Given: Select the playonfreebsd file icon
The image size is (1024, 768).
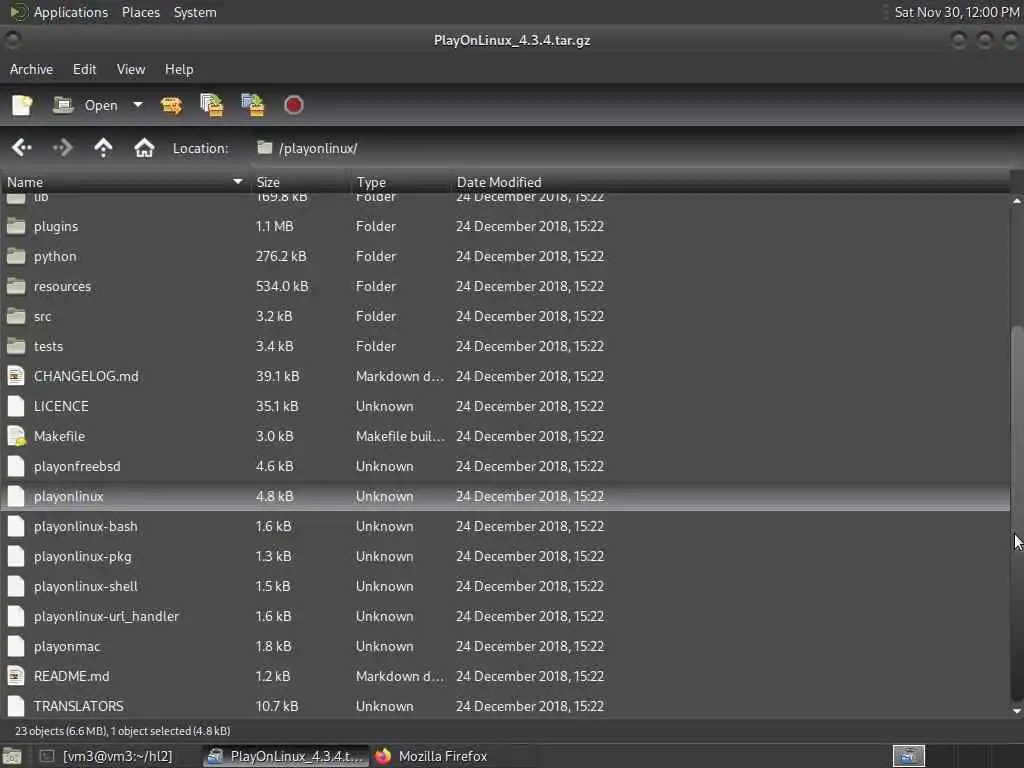Looking at the screenshot, I should (x=16, y=466).
